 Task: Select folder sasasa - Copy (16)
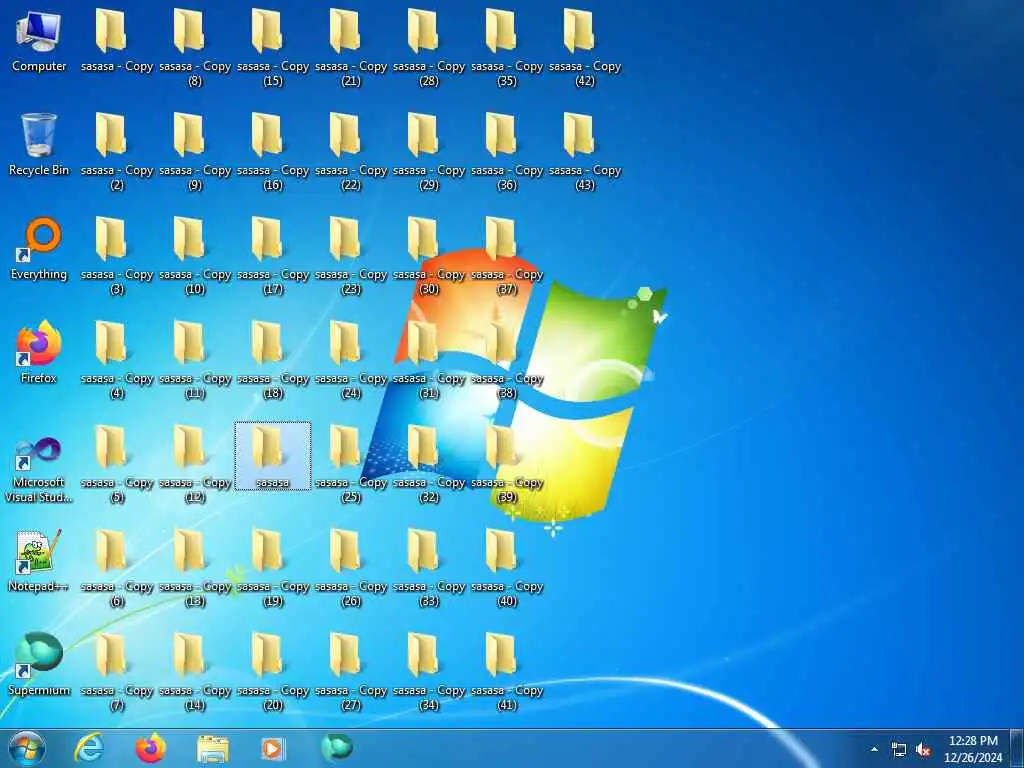(272, 152)
